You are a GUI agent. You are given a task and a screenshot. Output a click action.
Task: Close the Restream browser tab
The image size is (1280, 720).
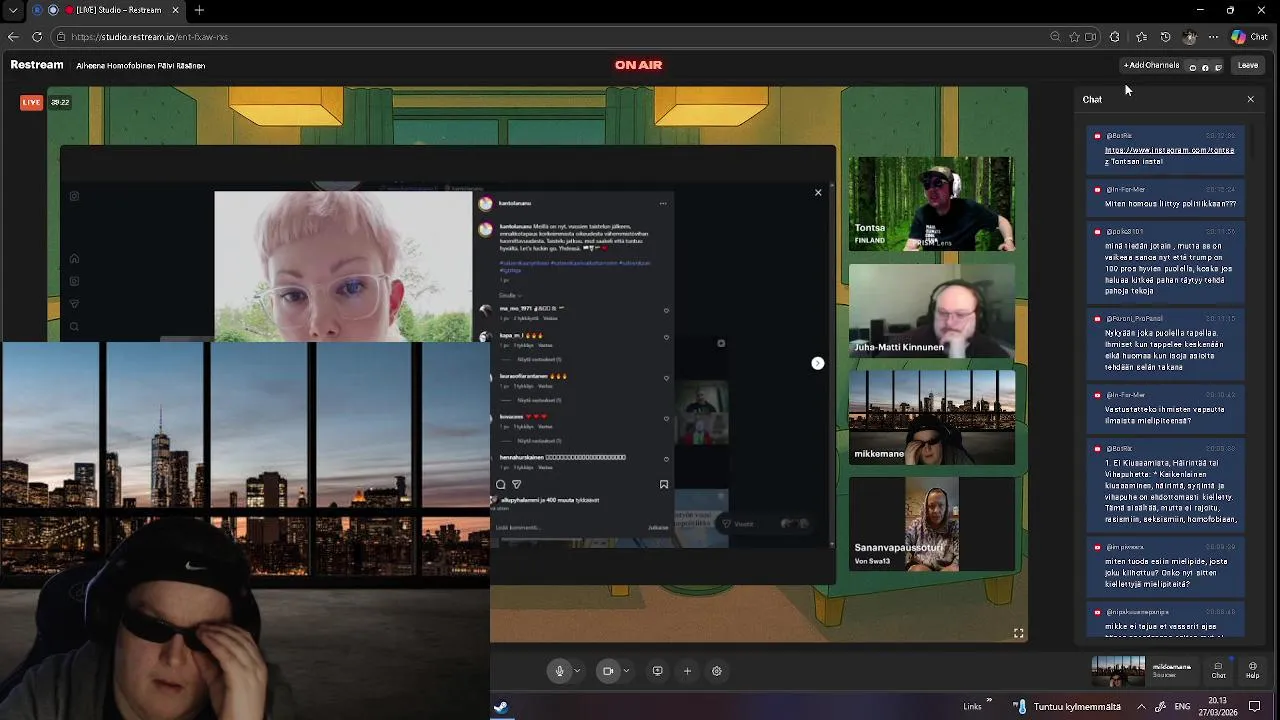pos(175,10)
